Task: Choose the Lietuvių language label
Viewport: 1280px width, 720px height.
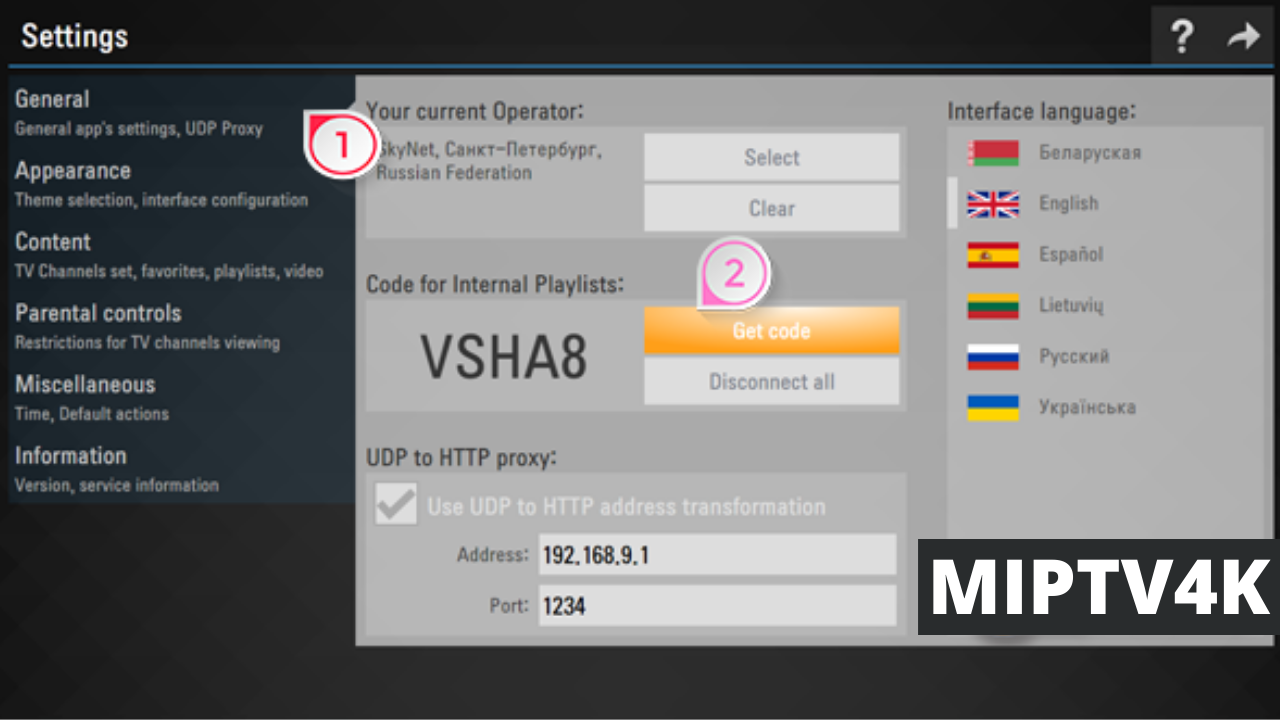Action: 1071,306
